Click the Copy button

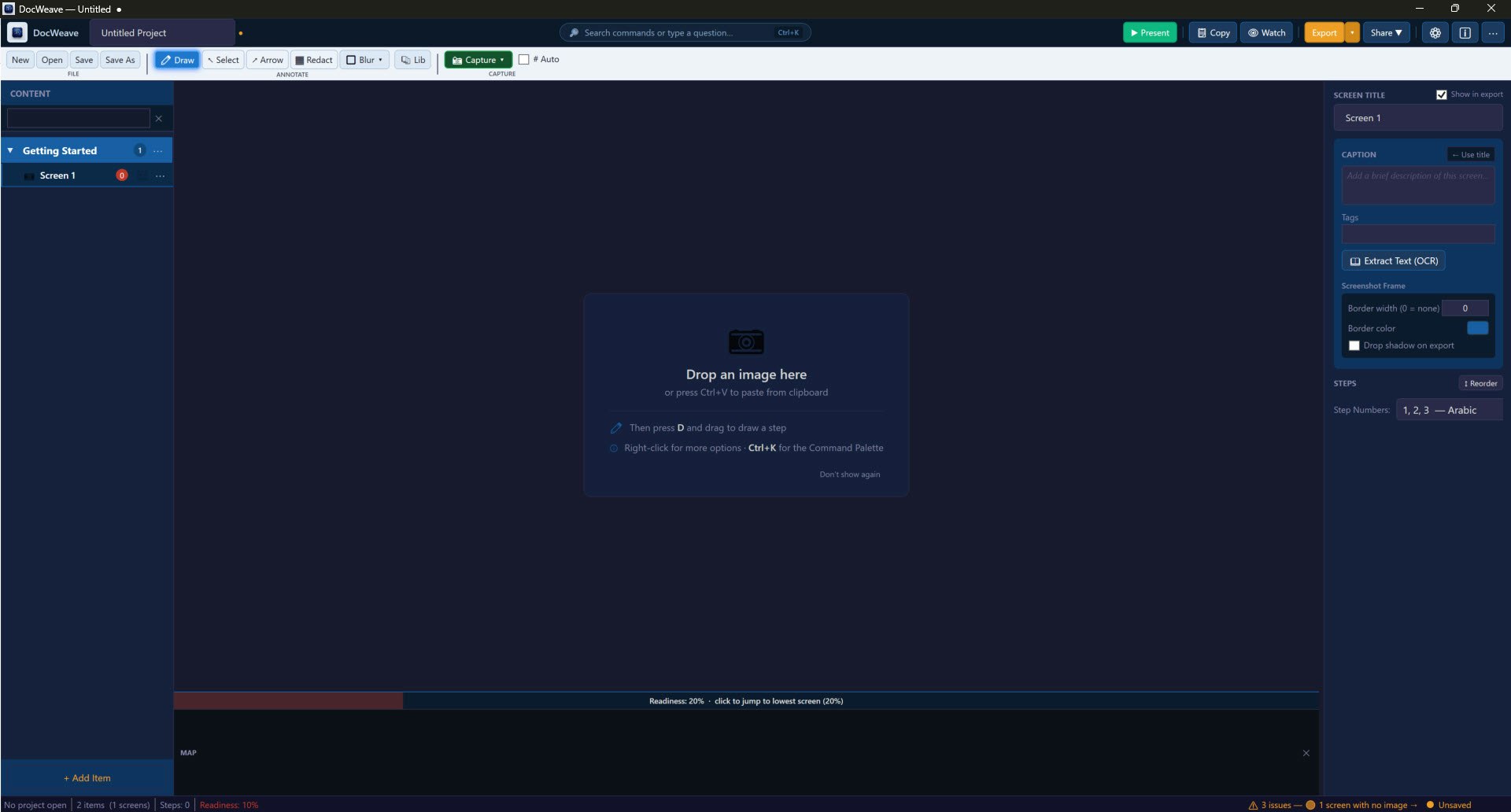(1213, 32)
